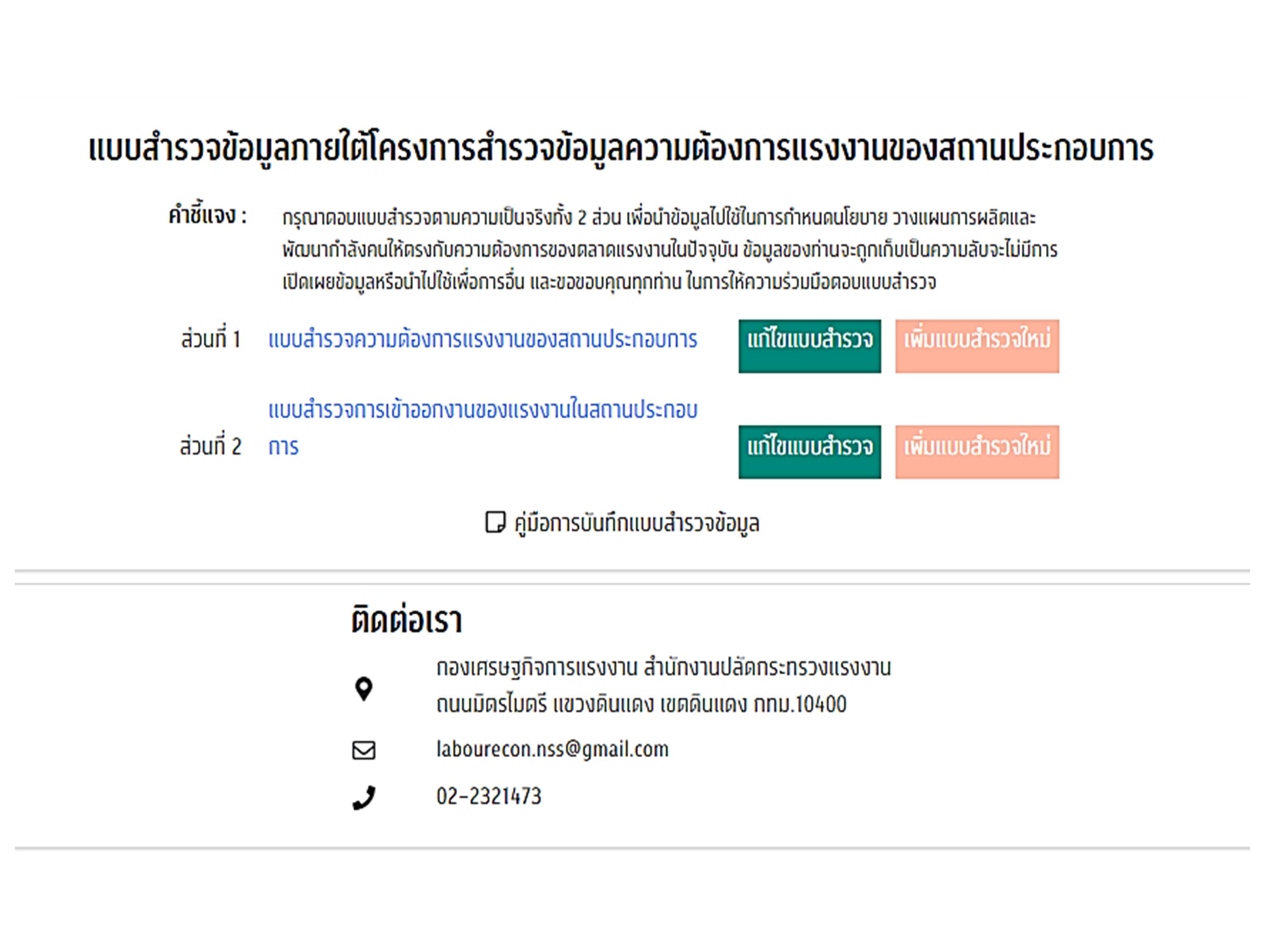This screenshot has width=1270, height=952.
Task: Click instruction paragraph starting กรุณาตอบแบบสำรวจ
Action: point(669,250)
